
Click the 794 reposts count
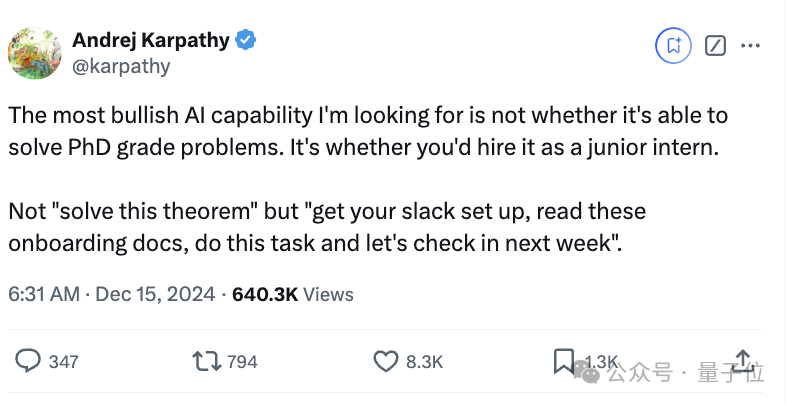tap(242, 362)
